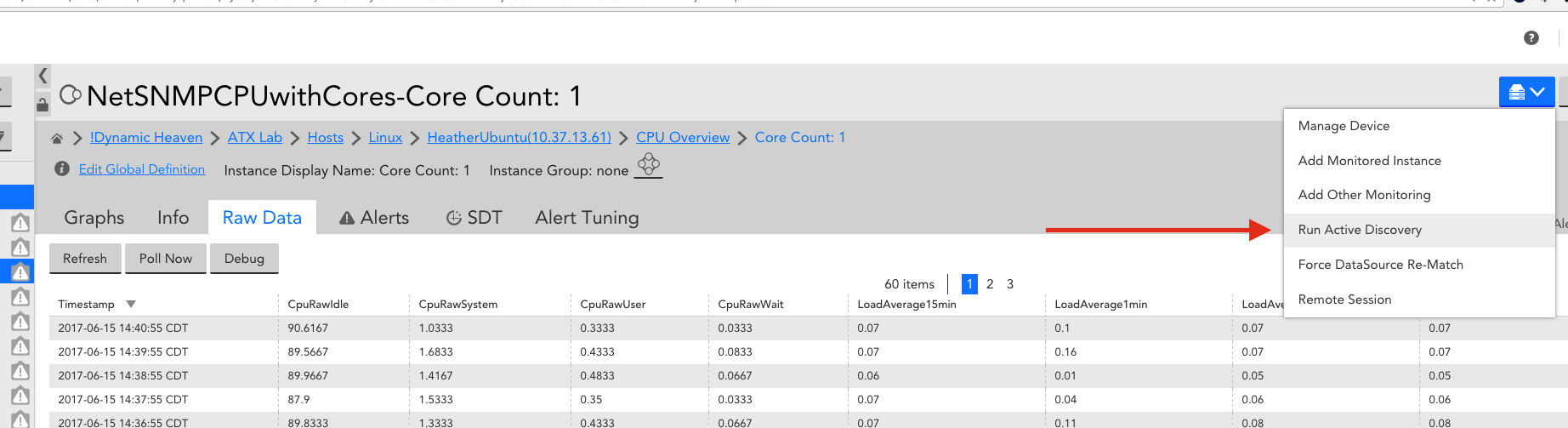This screenshot has height=428, width=1568.
Task: Click the CpuRawSystem column header
Action: 458,305
